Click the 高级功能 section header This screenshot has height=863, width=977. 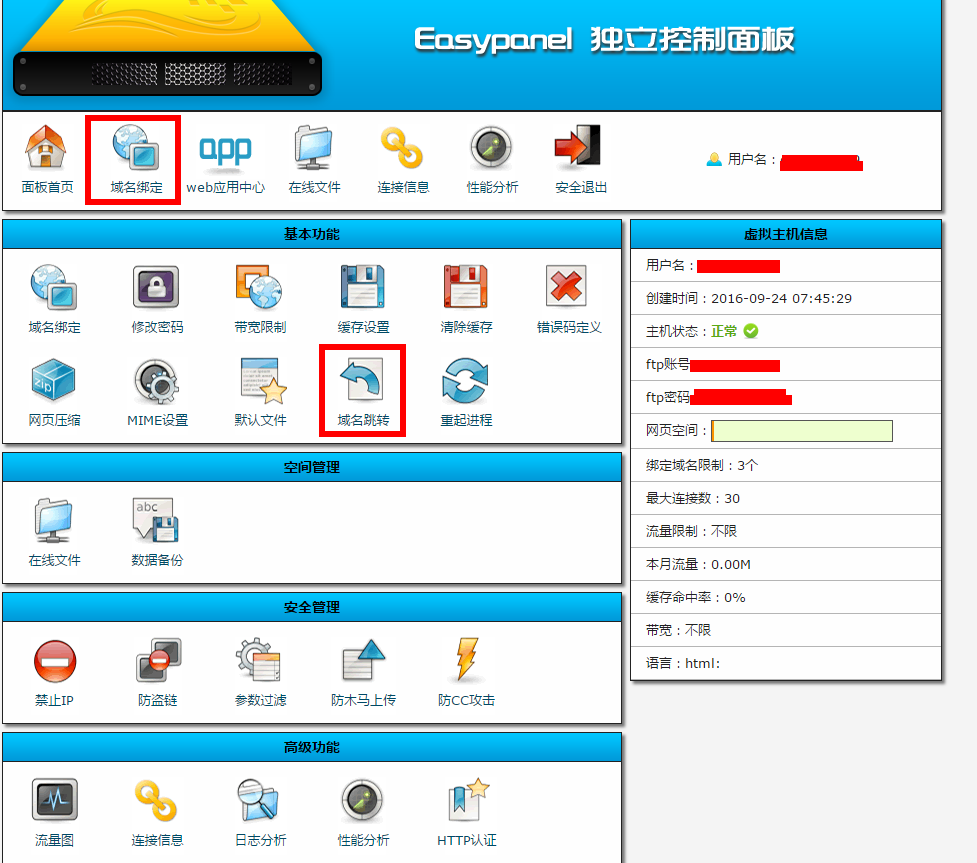tap(312, 747)
